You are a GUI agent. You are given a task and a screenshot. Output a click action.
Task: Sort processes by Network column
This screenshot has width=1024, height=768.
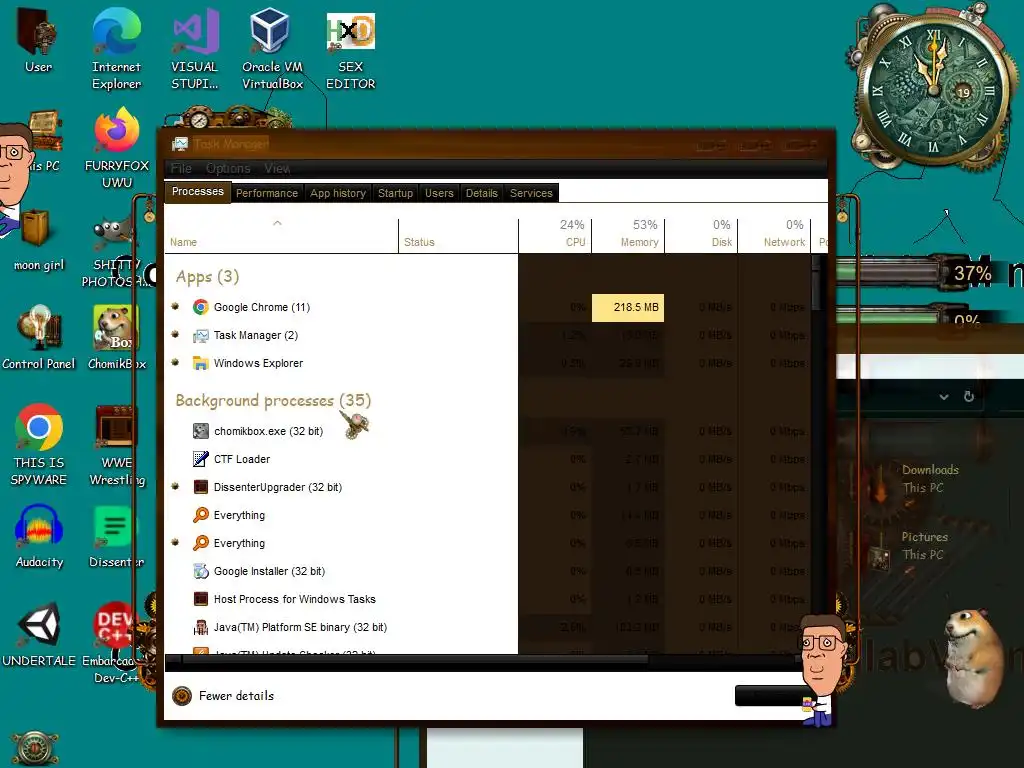tap(774, 236)
